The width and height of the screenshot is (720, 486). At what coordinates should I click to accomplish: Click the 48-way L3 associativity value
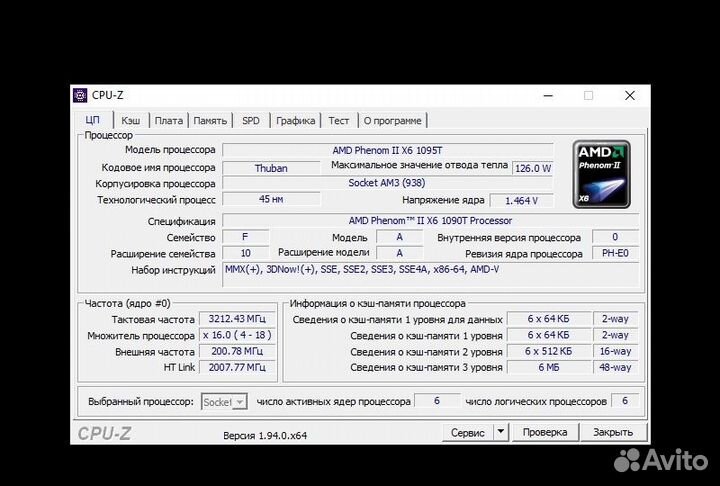coord(616,367)
